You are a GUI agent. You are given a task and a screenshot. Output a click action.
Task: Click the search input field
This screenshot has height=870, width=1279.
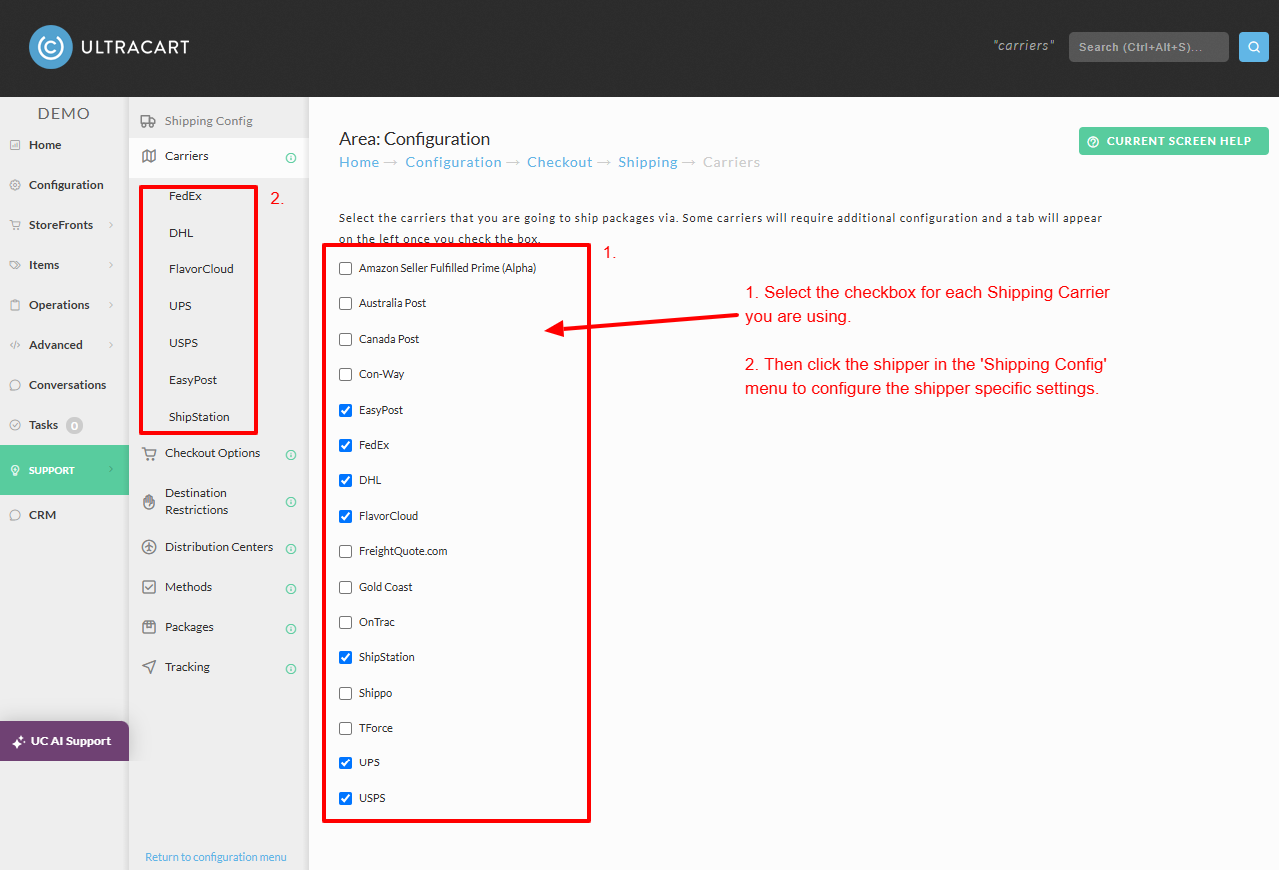[1149, 47]
